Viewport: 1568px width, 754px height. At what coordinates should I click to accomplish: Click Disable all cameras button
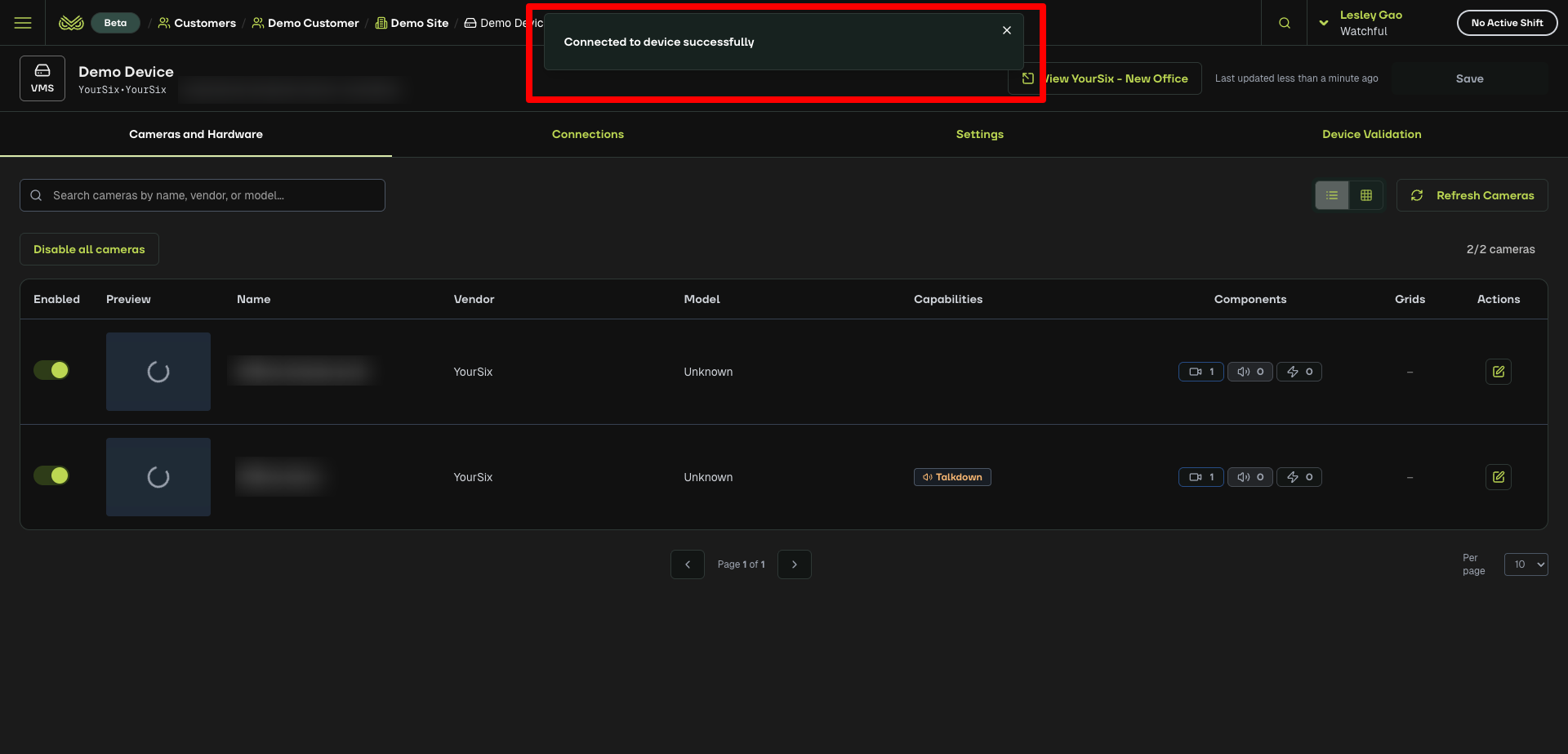(89, 249)
